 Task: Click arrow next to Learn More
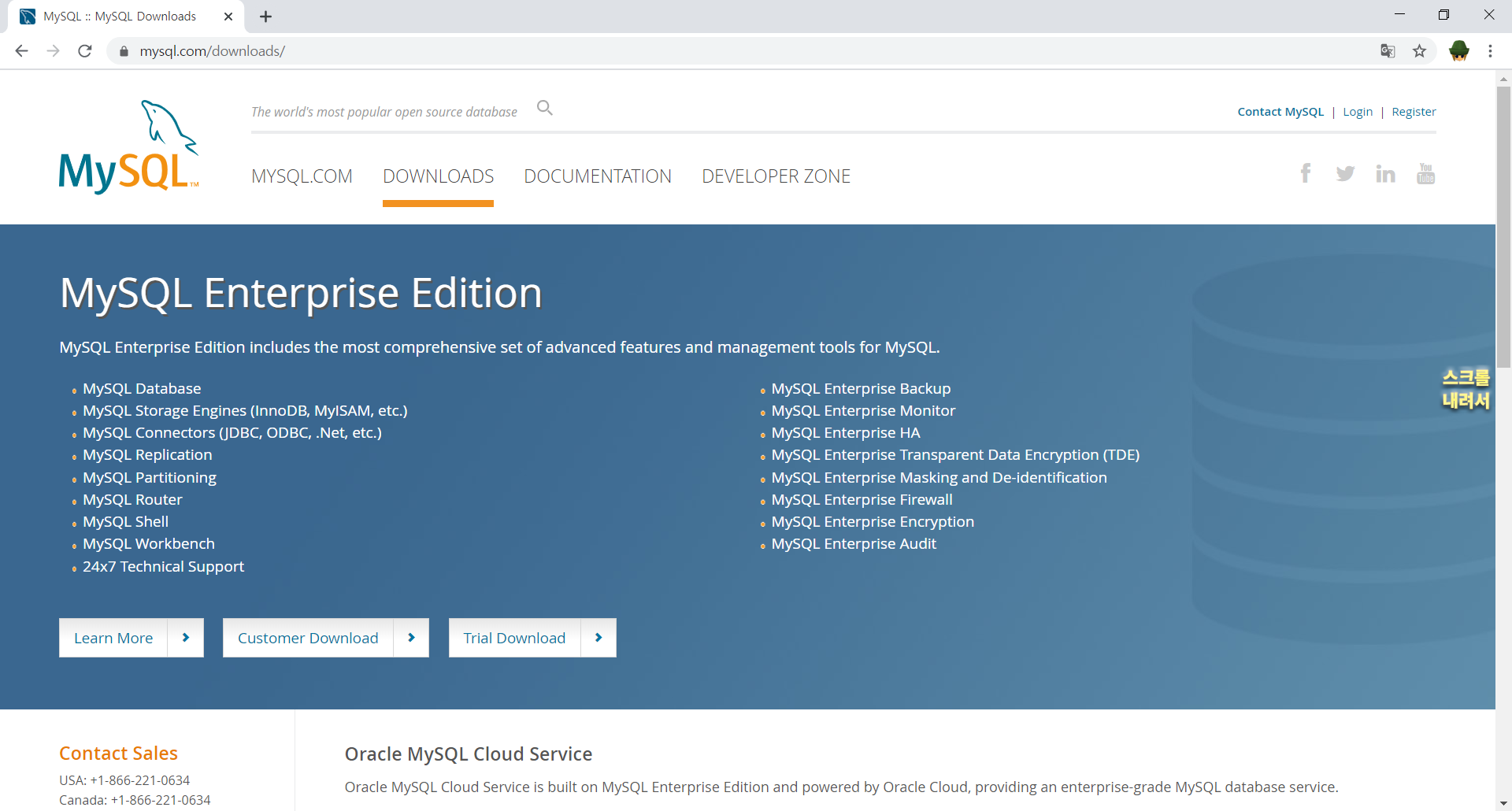(x=186, y=638)
